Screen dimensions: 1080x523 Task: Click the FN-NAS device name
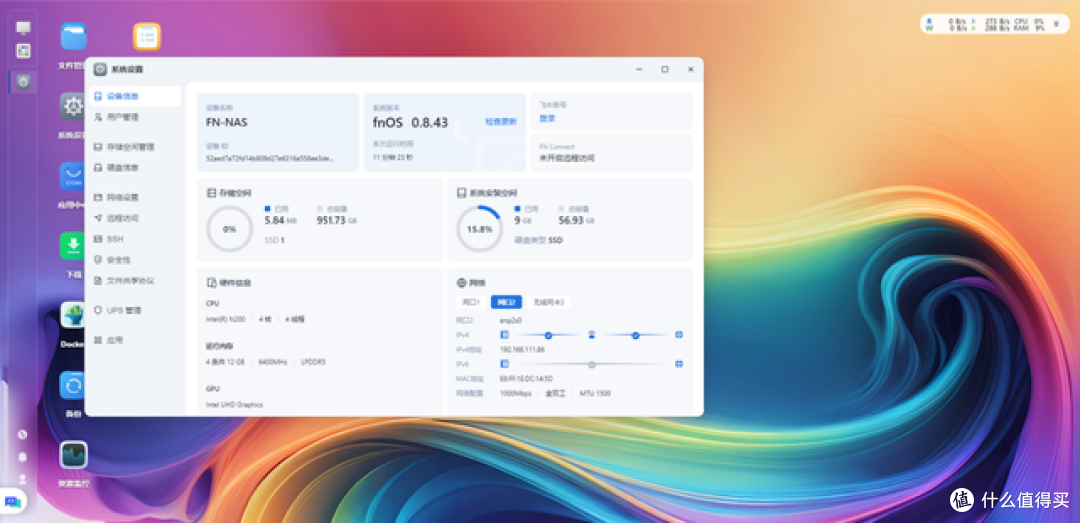tap(227, 123)
